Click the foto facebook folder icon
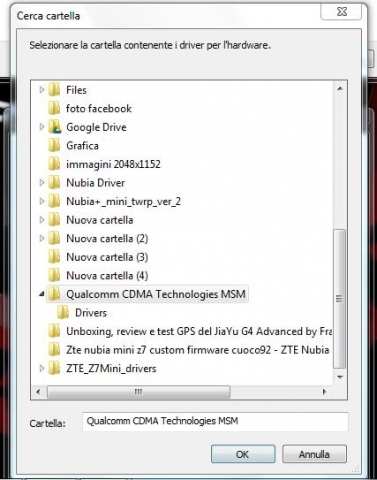 [x=54, y=108]
